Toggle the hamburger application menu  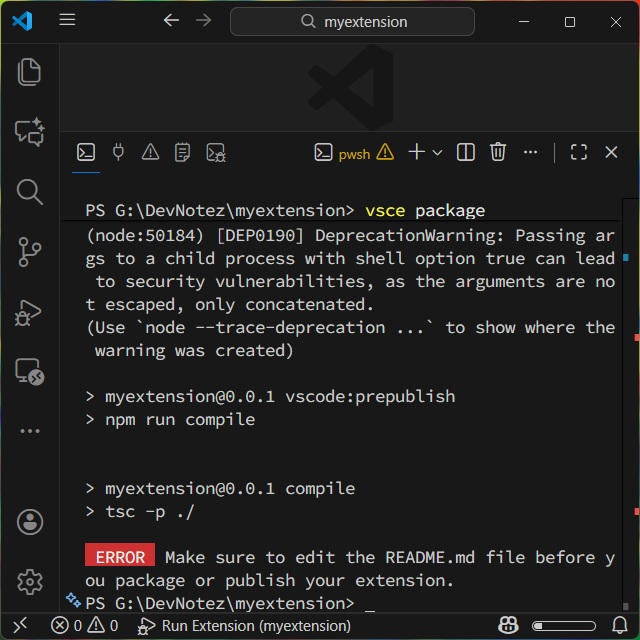[x=67, y=20]
